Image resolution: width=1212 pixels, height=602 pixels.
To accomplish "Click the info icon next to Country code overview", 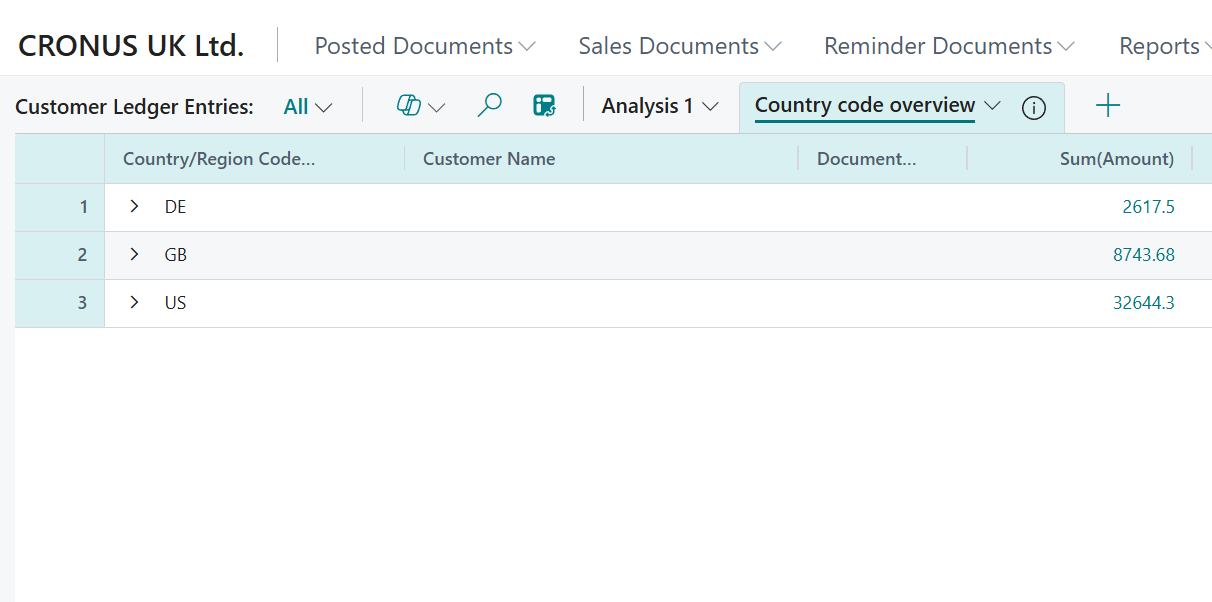I will 1033,107.
